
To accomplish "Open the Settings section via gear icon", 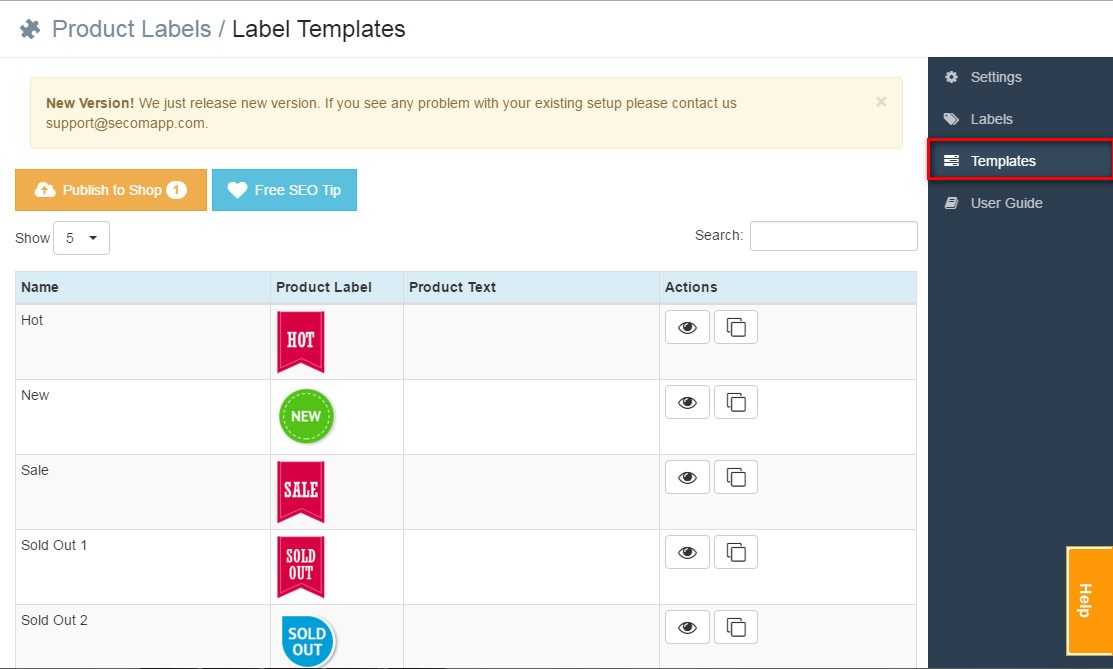I will [953, 77].
